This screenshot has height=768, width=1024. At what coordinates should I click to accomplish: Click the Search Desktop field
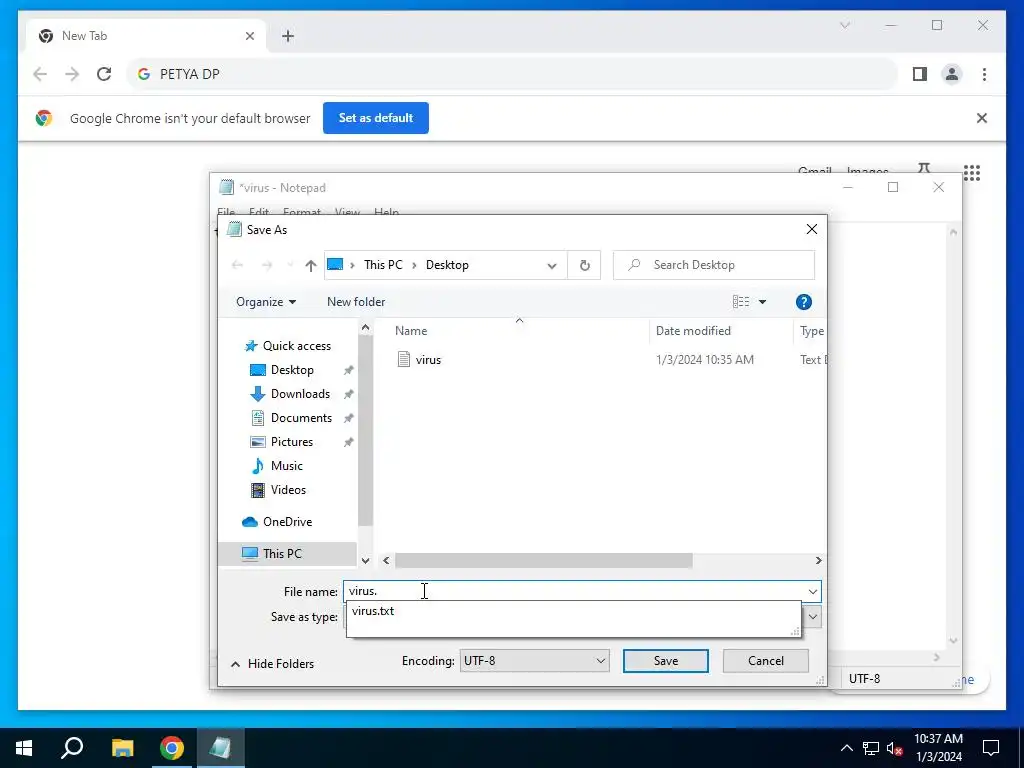(x=714, y=265)
